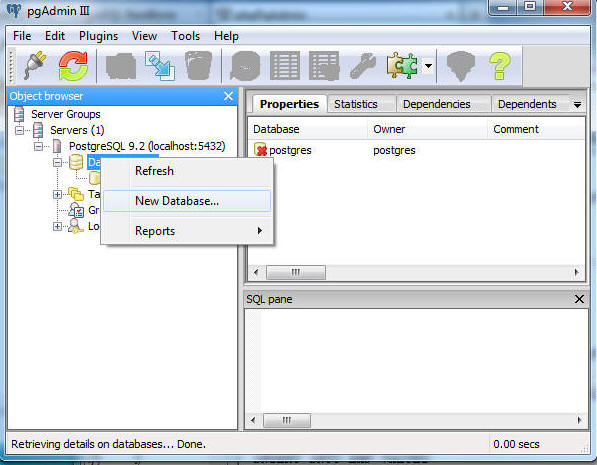Image resolution: width=597 pixels, height=465 pixels.
Task: Open the Plugins dropdown arrow in toolbar
Action: 428,66
